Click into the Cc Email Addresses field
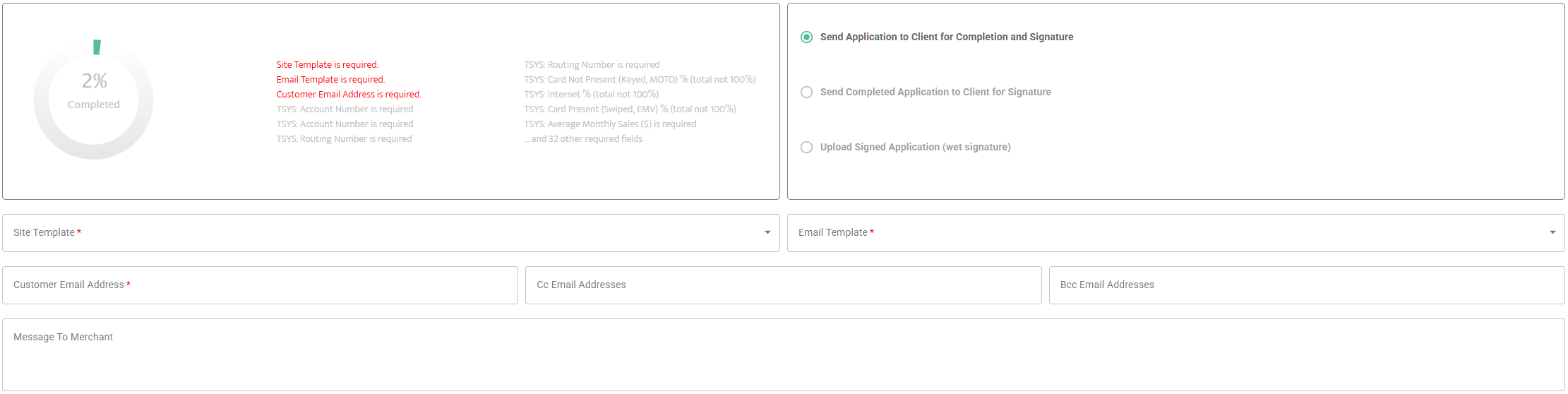The height and width of the screenshot is (394, 1568). point(783,285)
